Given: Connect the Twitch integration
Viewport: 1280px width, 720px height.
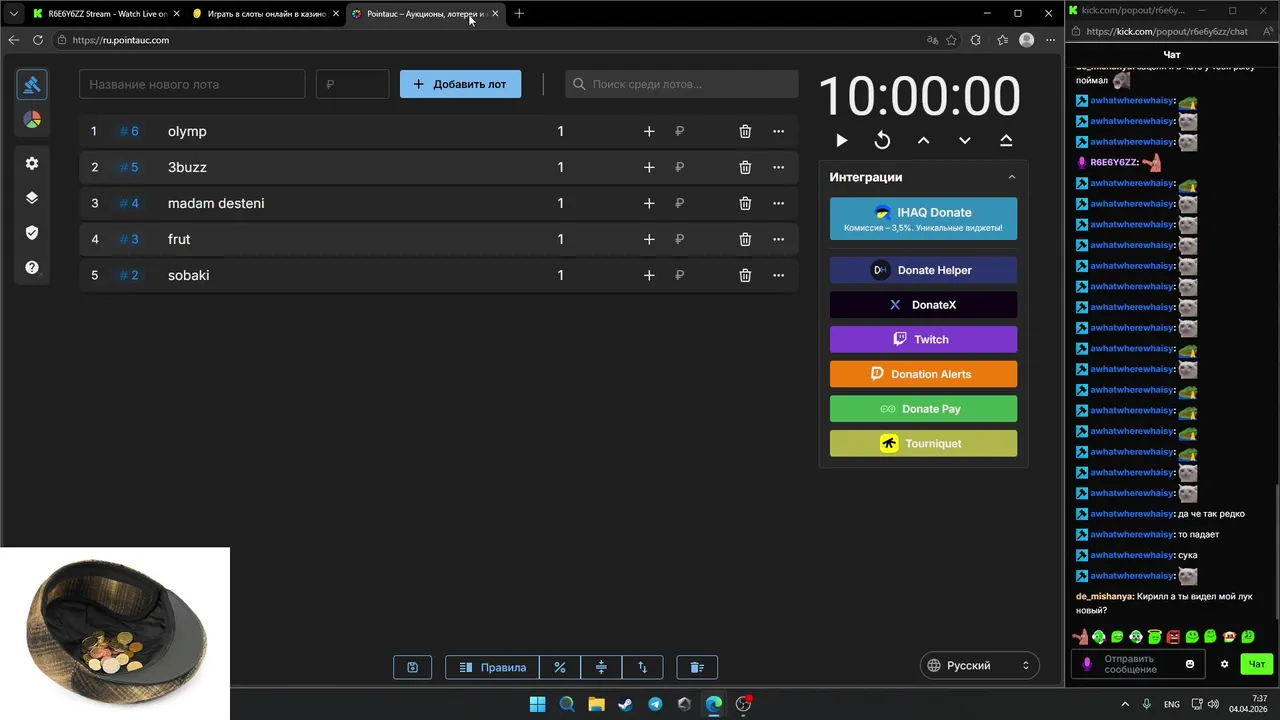Looking at the screenshot, I should click(x=923, y=339).
